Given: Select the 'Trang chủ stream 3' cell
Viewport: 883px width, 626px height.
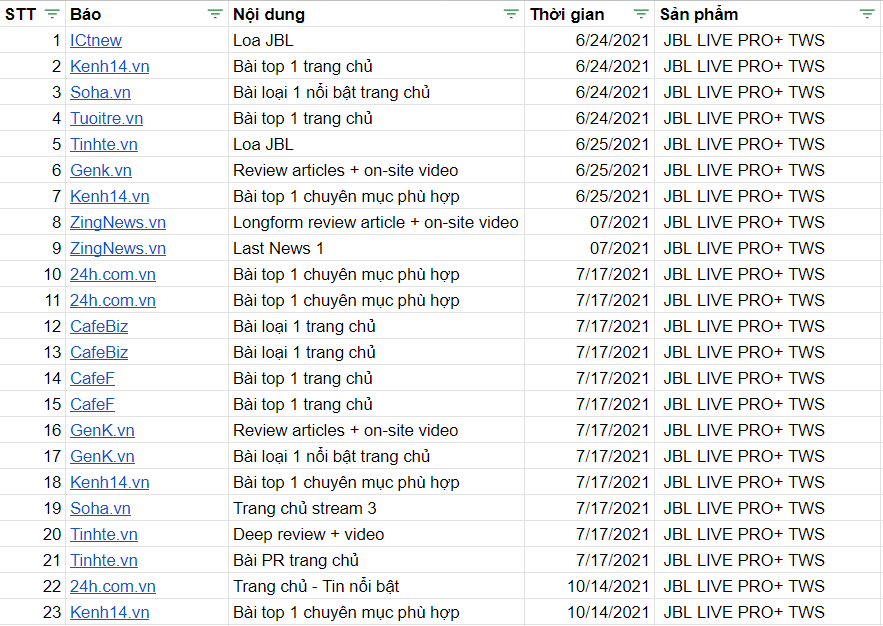Looking at the screenshot, I should 376,508.
